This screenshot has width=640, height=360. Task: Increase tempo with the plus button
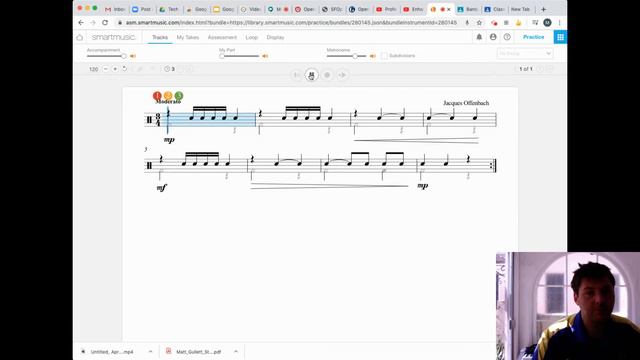[x=115, y=69]
